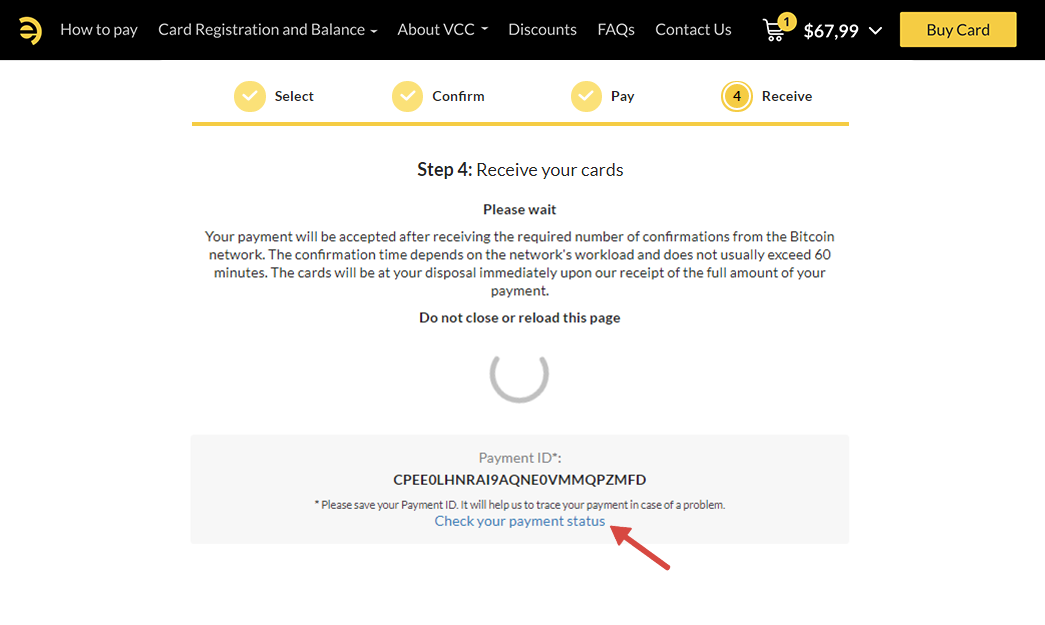Expand Card Registration and Balance dropdown
Viewport: 1045px width, 625px height.
[x=267, y=30]
